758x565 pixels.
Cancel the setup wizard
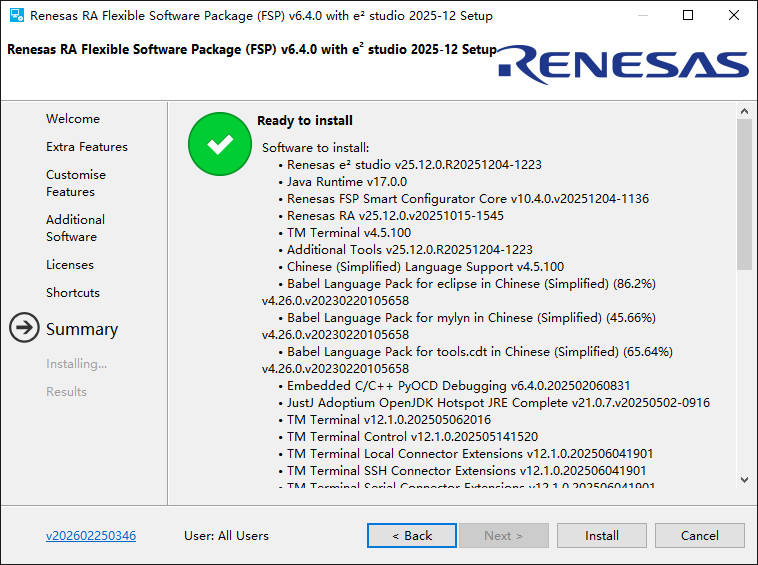click(x=700, y=536)
